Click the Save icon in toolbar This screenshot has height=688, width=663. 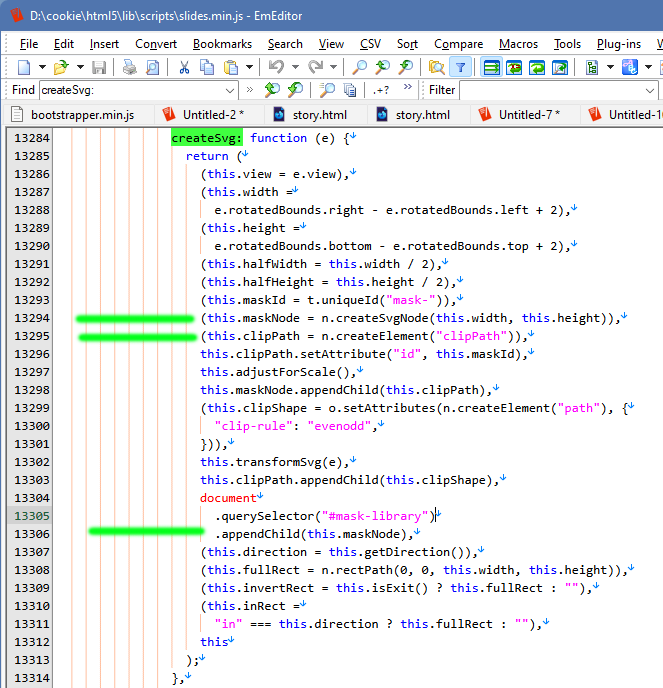pos(98,67)
